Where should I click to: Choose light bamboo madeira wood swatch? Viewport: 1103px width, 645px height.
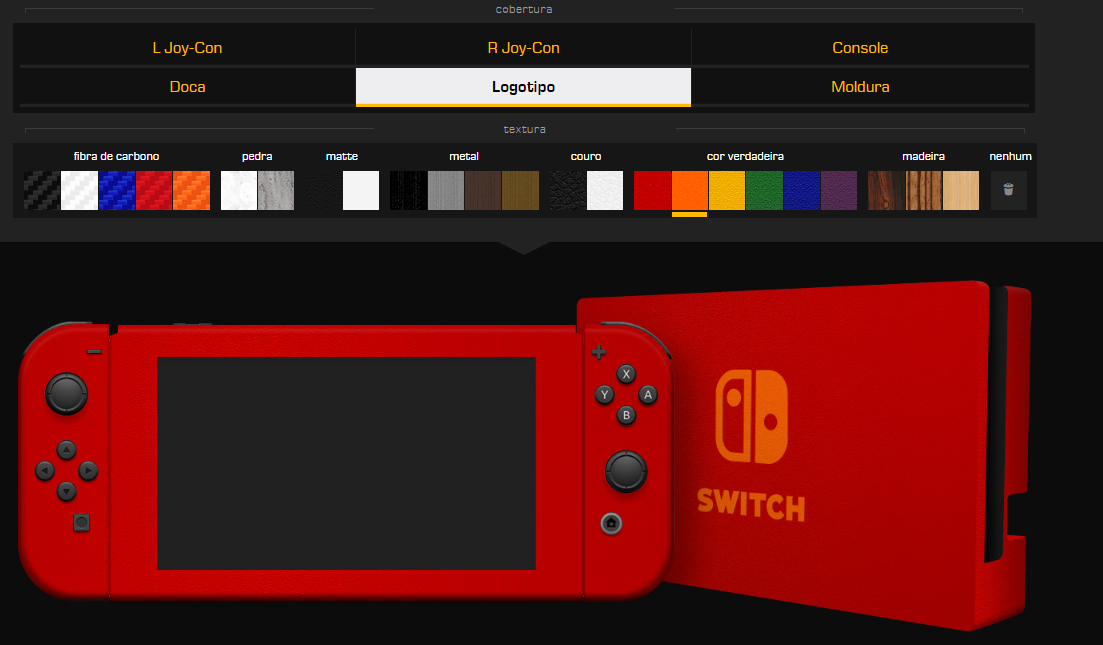tap(961, 191)
